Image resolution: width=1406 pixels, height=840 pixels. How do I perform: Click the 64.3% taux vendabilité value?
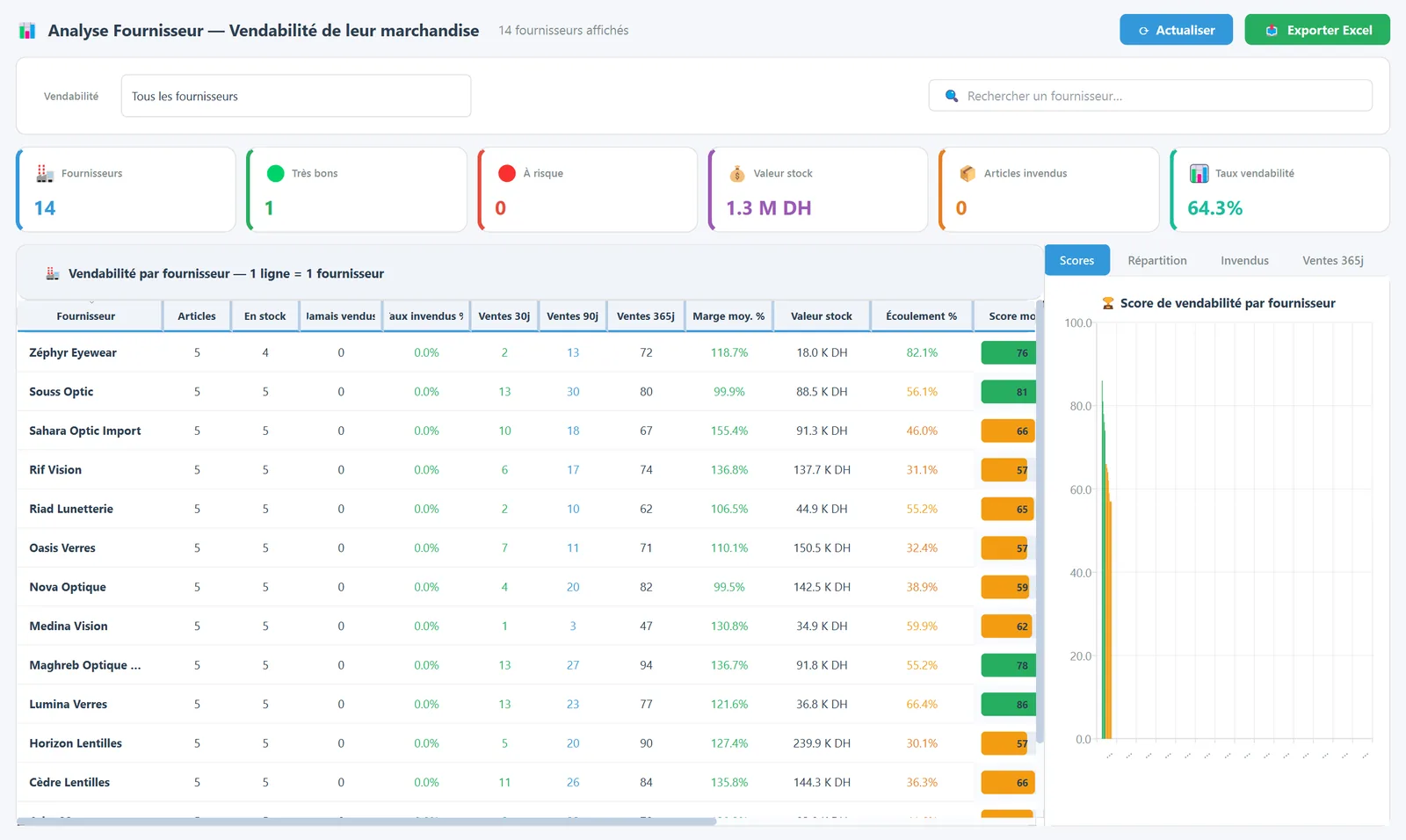(x=1215, y=208)
